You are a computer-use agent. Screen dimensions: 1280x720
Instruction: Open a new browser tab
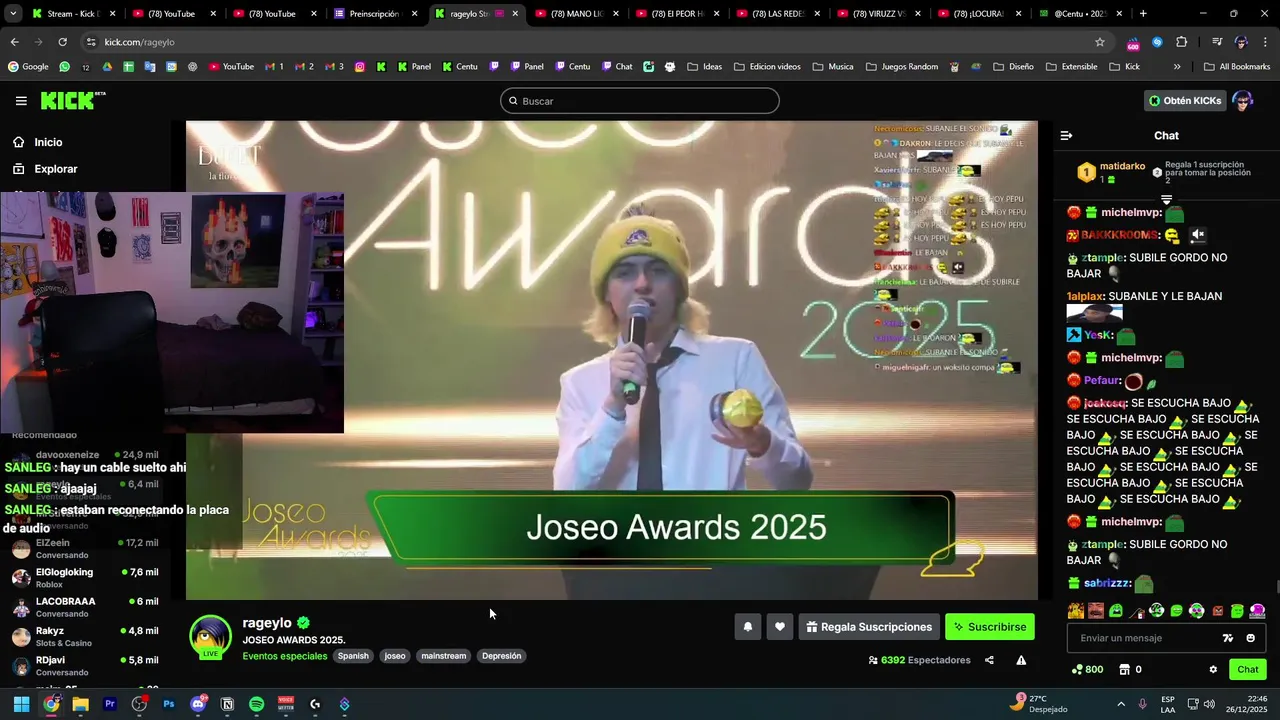point(1143,14)
